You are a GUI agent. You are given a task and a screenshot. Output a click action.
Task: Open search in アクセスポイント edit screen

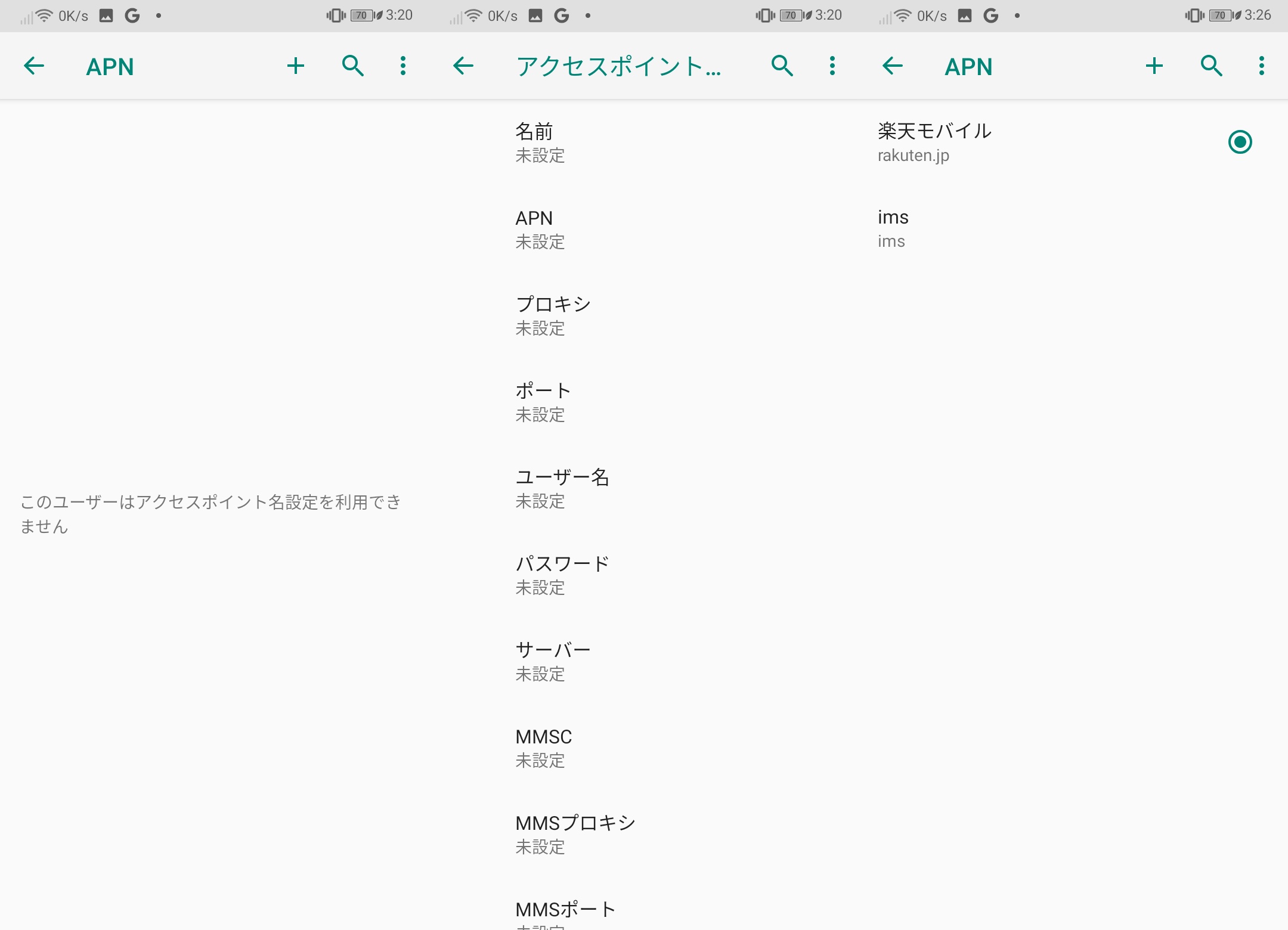tap(782, 66)
